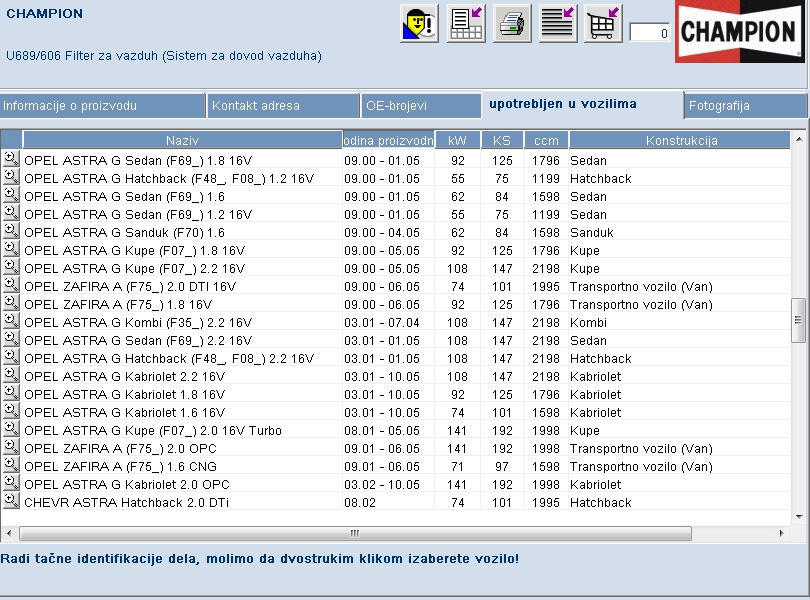This screenshot has width=810, height=600.
Task: Click the U689/606 Filter za vazduh title
Action: (164, 56)
